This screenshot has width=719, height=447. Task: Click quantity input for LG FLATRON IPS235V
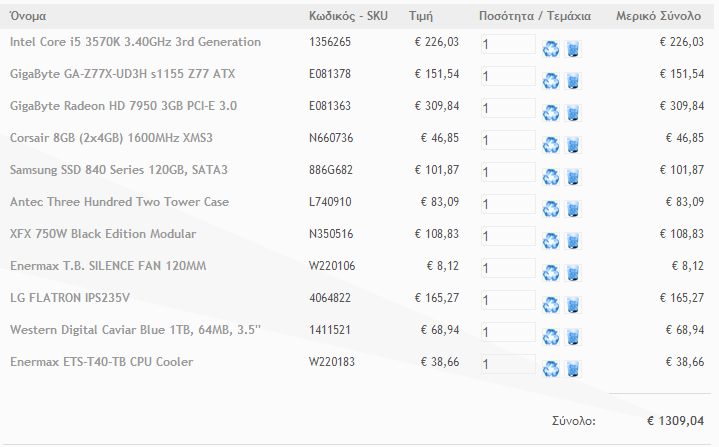(508, 300)
